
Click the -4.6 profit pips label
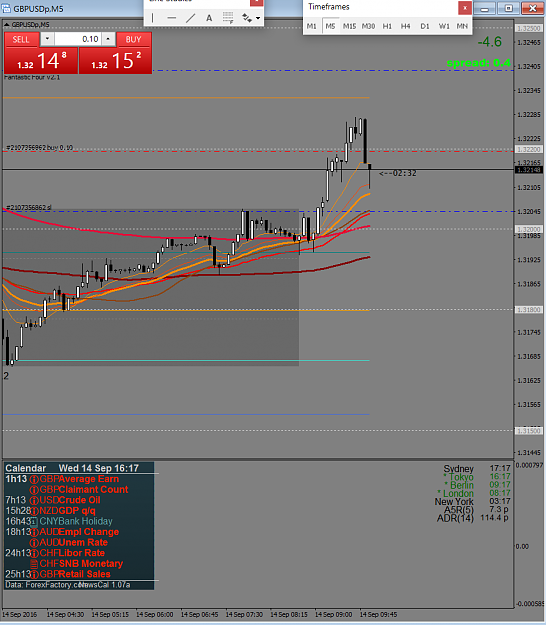tap(490, 42)
